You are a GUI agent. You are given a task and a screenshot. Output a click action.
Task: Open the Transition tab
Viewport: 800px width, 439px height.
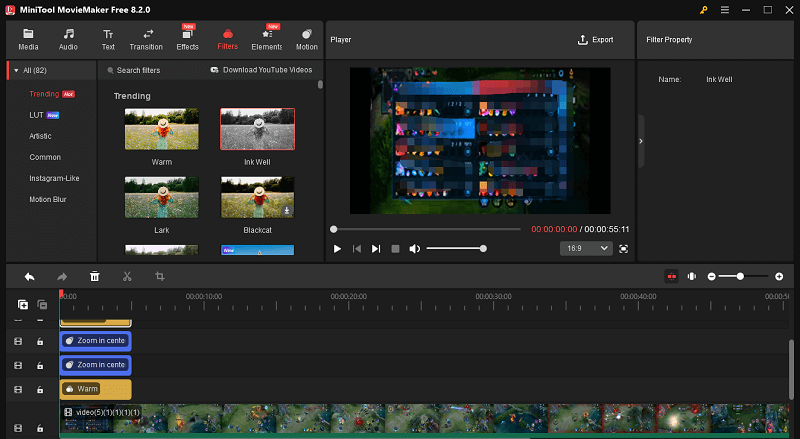click(146, 39)
